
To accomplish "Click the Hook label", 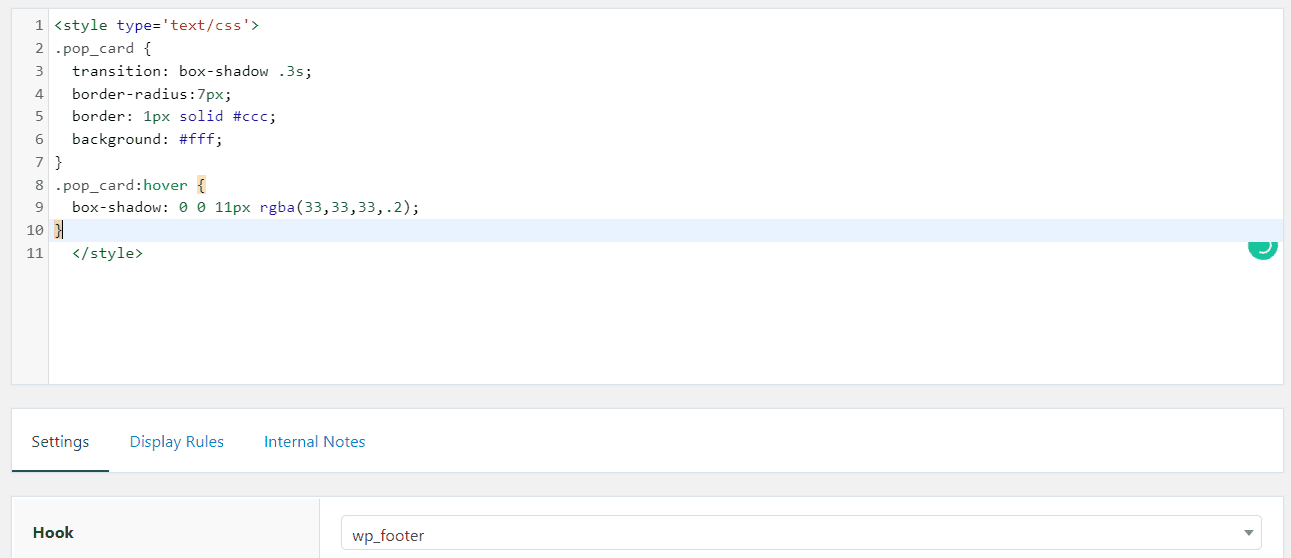I will coord(53,532).
